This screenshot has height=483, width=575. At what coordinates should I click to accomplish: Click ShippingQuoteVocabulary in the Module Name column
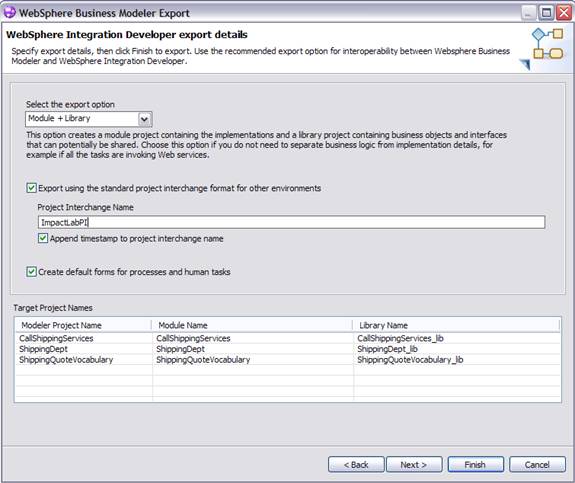(203, 360)
